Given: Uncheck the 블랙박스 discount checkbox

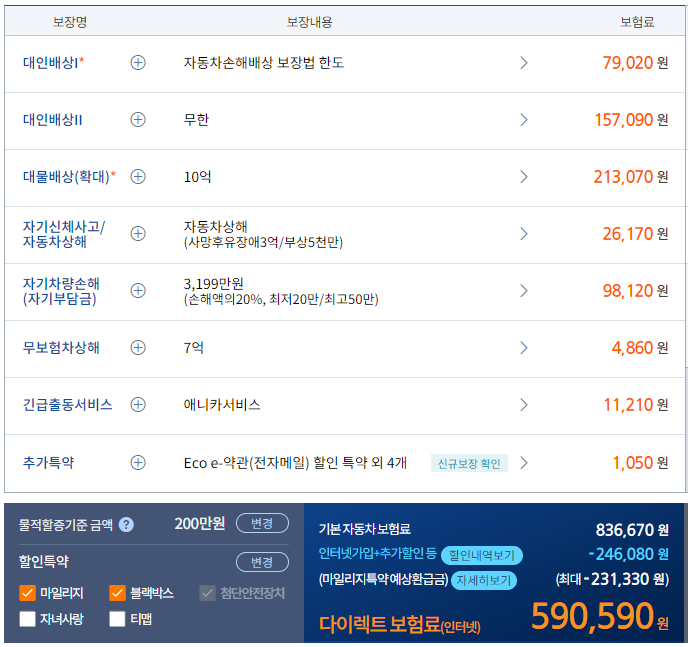Looking at the screenshot, I should pyautogui.click(x=117, y=593).
